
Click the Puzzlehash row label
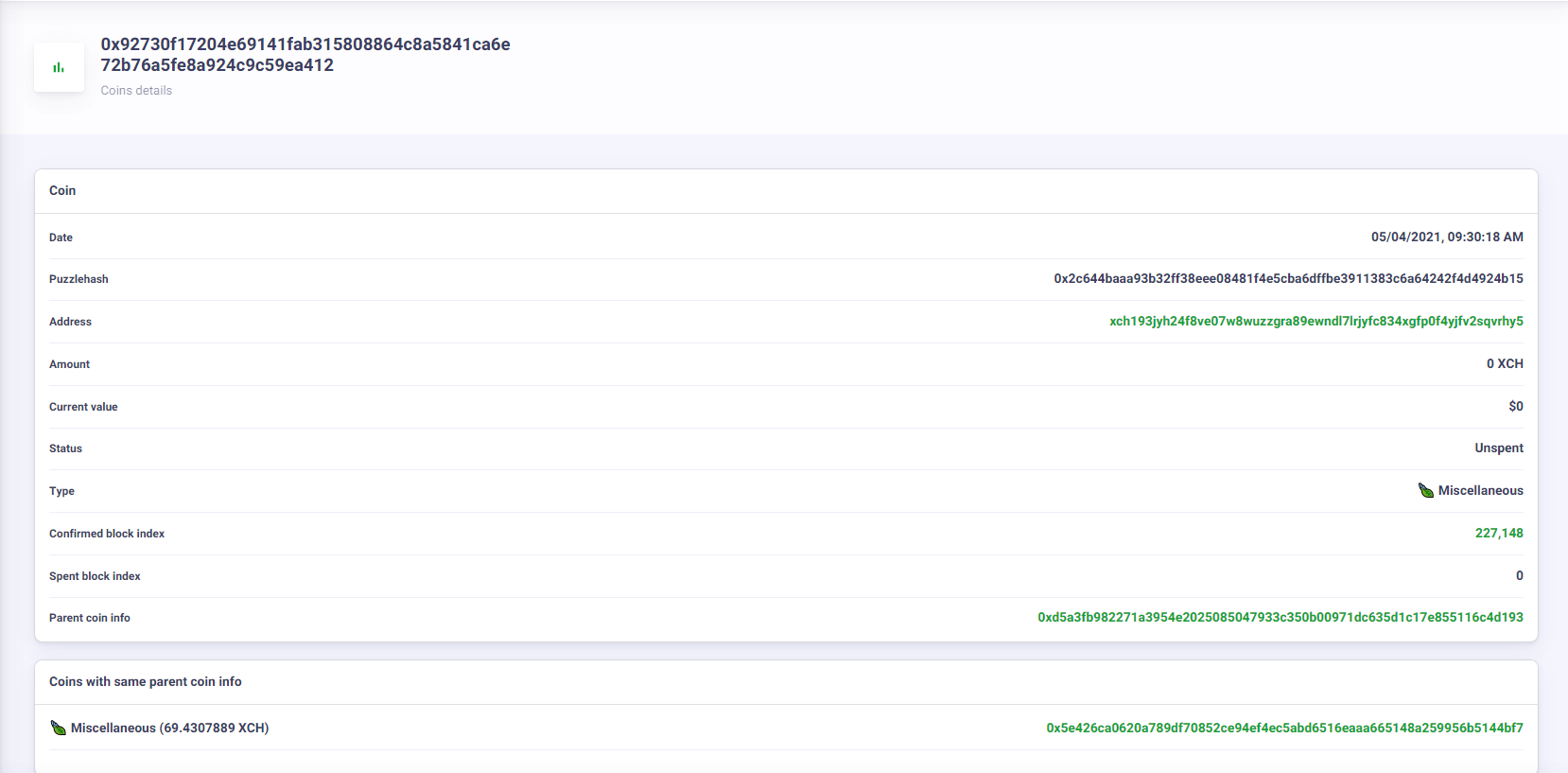click(78, 279)
